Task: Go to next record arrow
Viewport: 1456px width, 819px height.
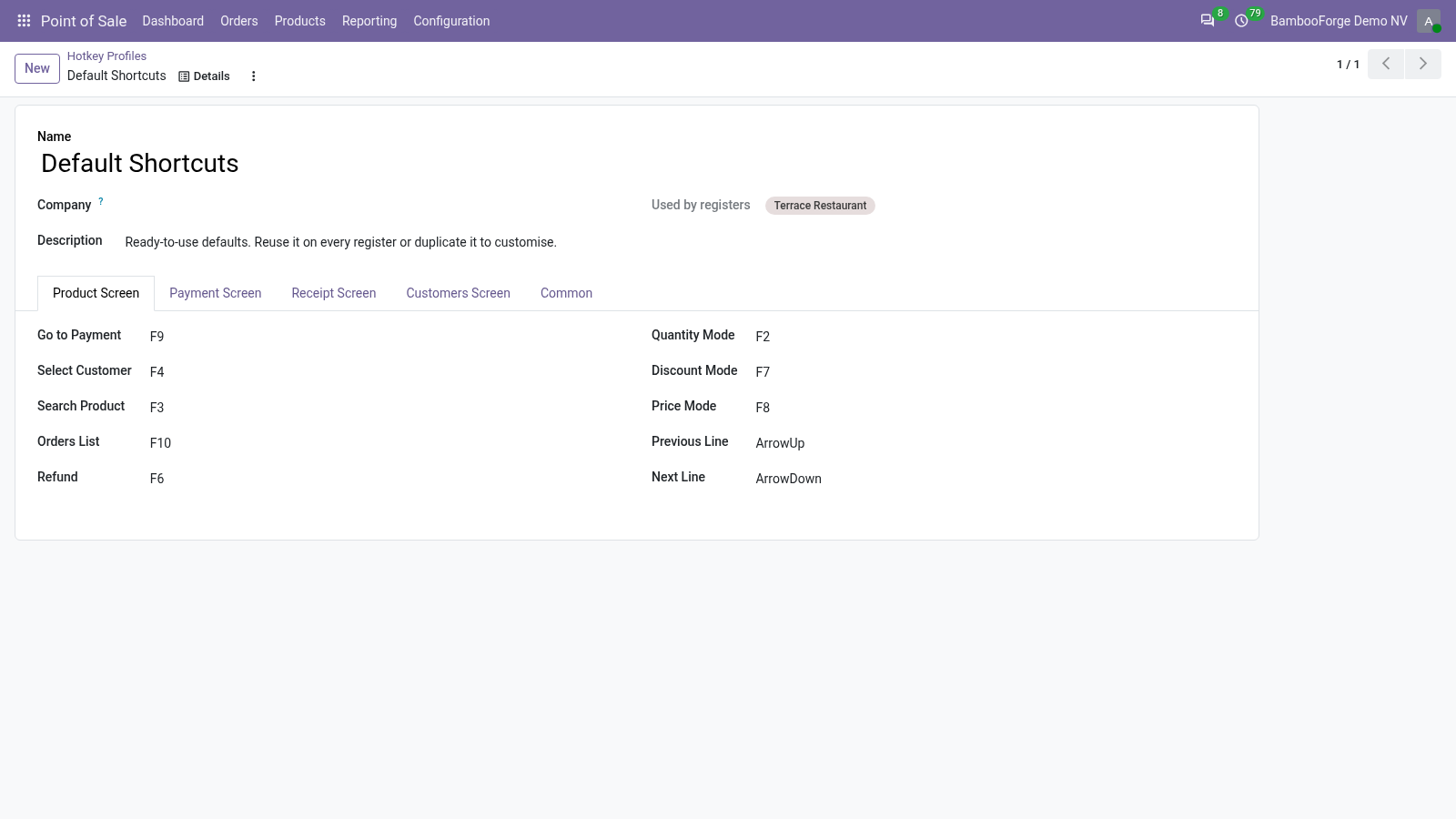Action: [x=1423, y=64]
